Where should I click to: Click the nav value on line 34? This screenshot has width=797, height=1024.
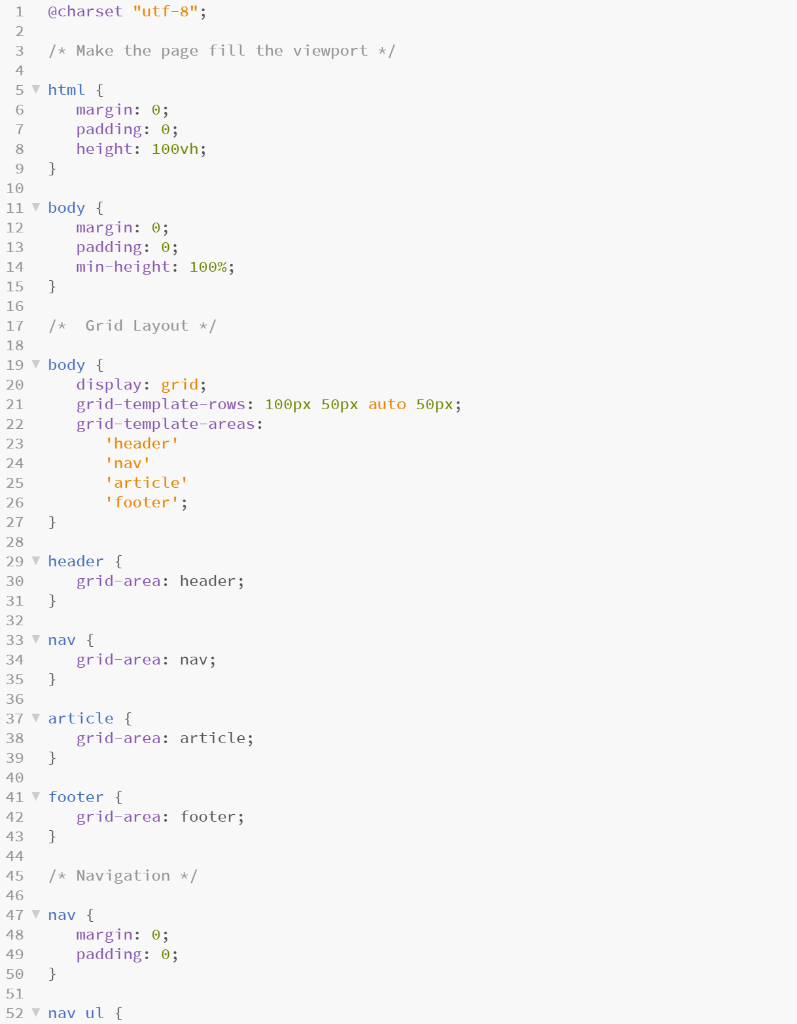coord(193,660)
